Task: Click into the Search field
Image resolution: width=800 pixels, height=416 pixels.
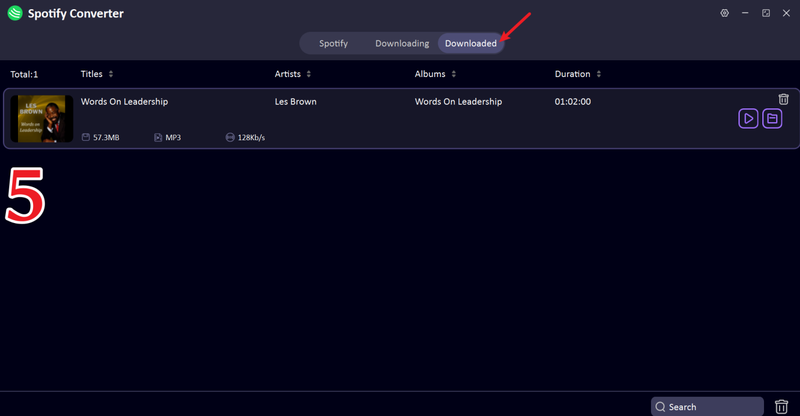Action: tap(707, 407)
